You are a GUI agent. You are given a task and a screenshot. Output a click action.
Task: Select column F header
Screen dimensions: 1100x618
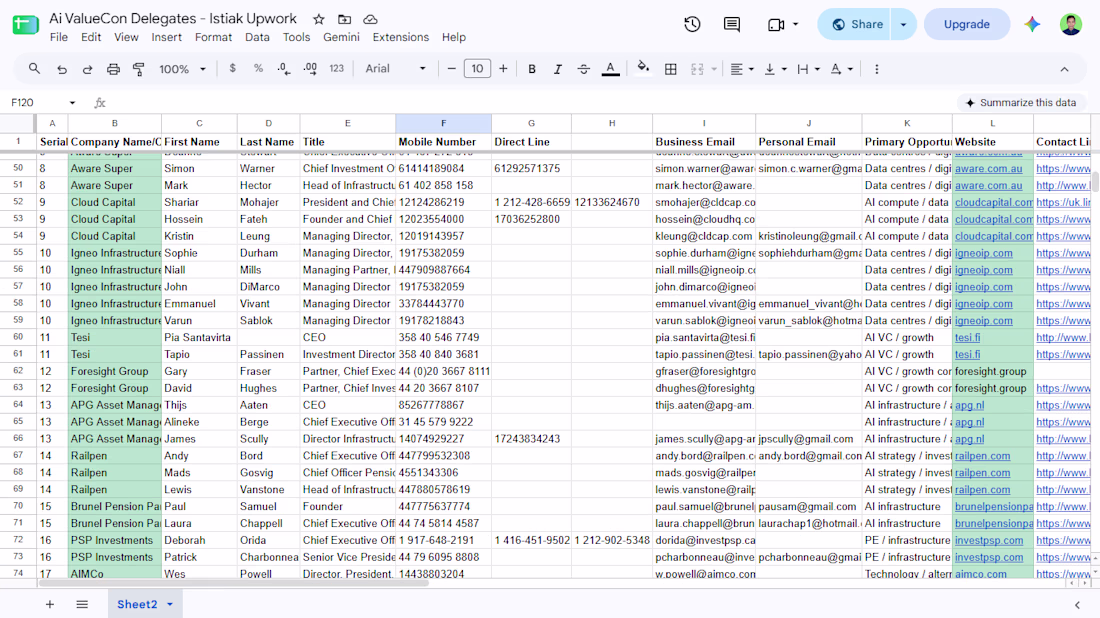(x=443, y=123)
